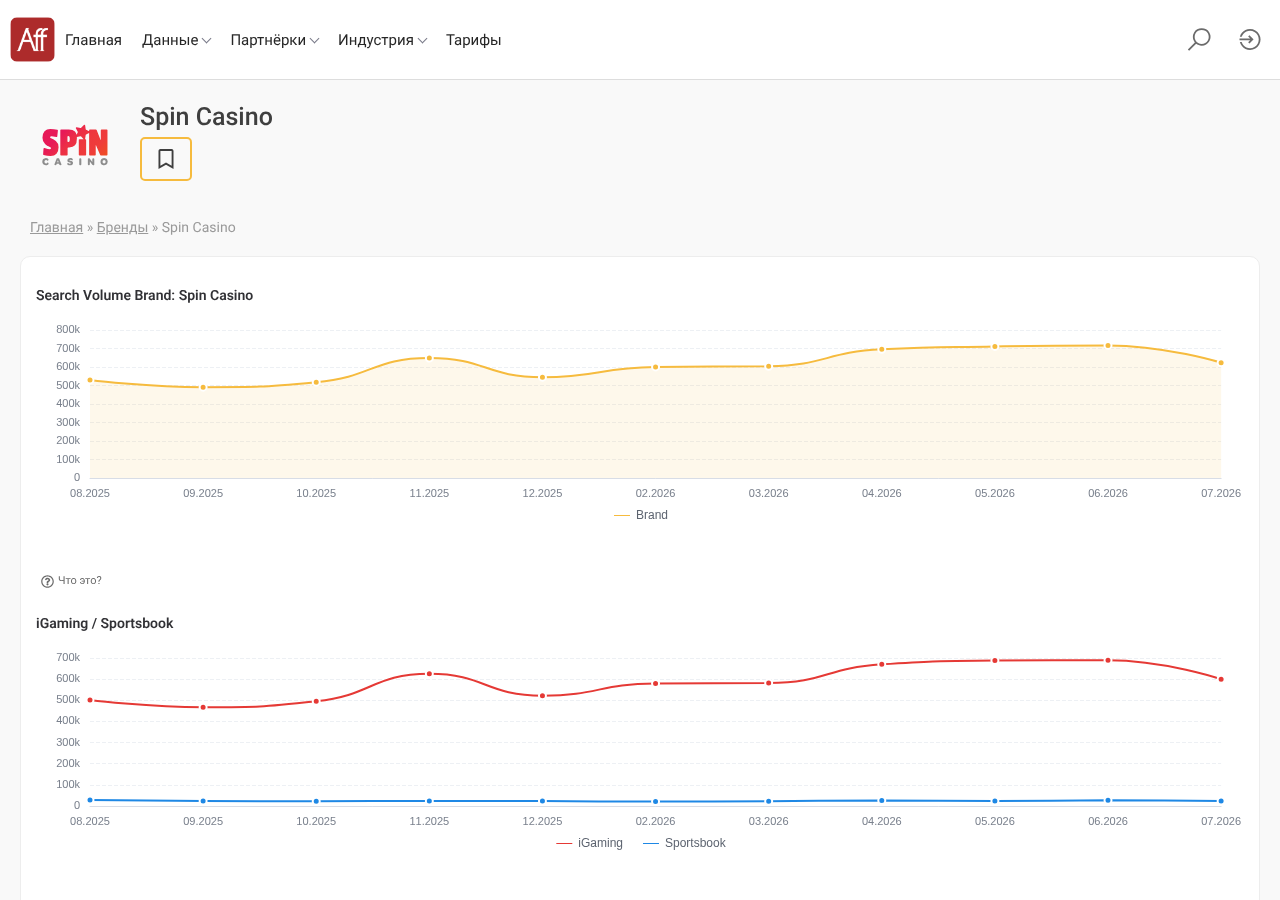
Task: Click the 'Spin Casino' page title
Action: click(x=206, y=117)
